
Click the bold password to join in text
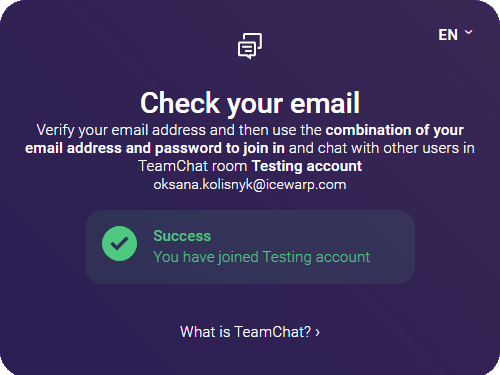click(x=220, y=148)
